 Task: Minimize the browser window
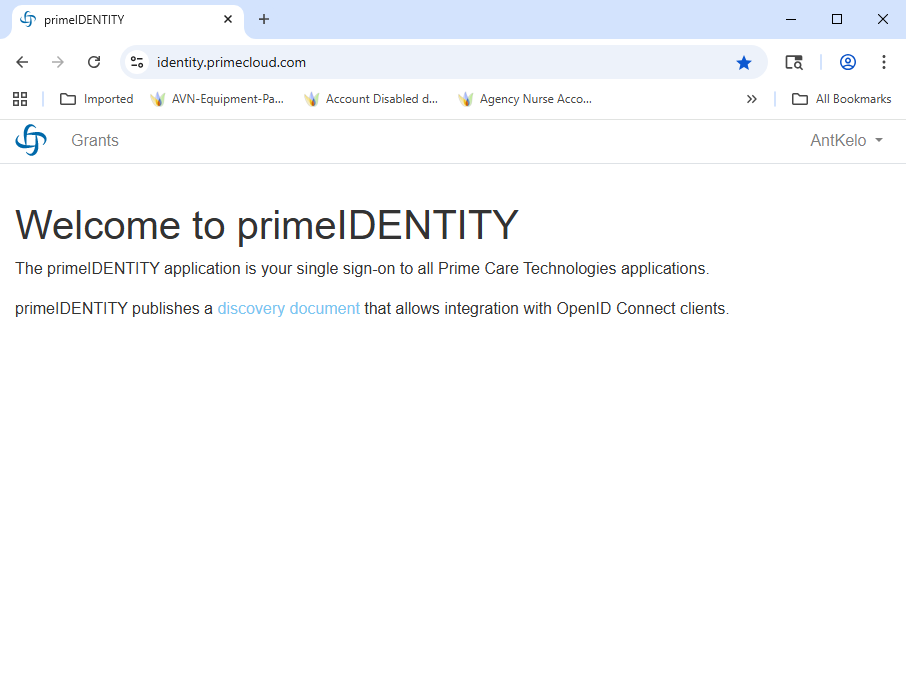(x=791, y=20)
